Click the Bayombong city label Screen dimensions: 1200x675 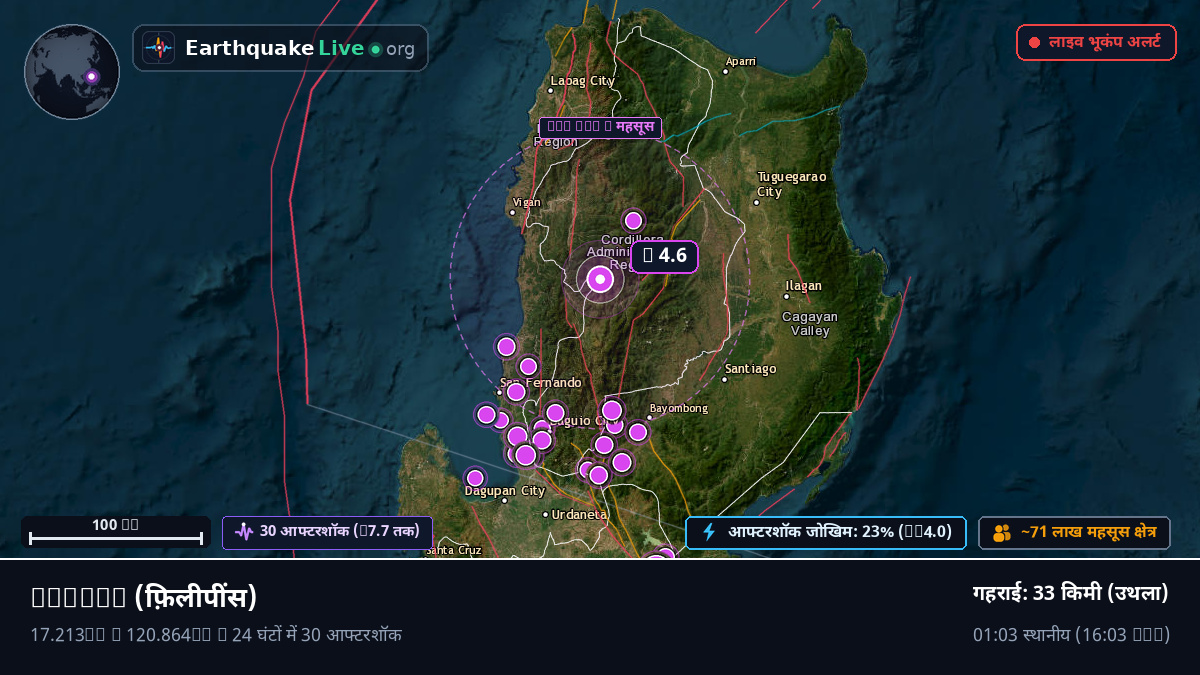[679, 408]
